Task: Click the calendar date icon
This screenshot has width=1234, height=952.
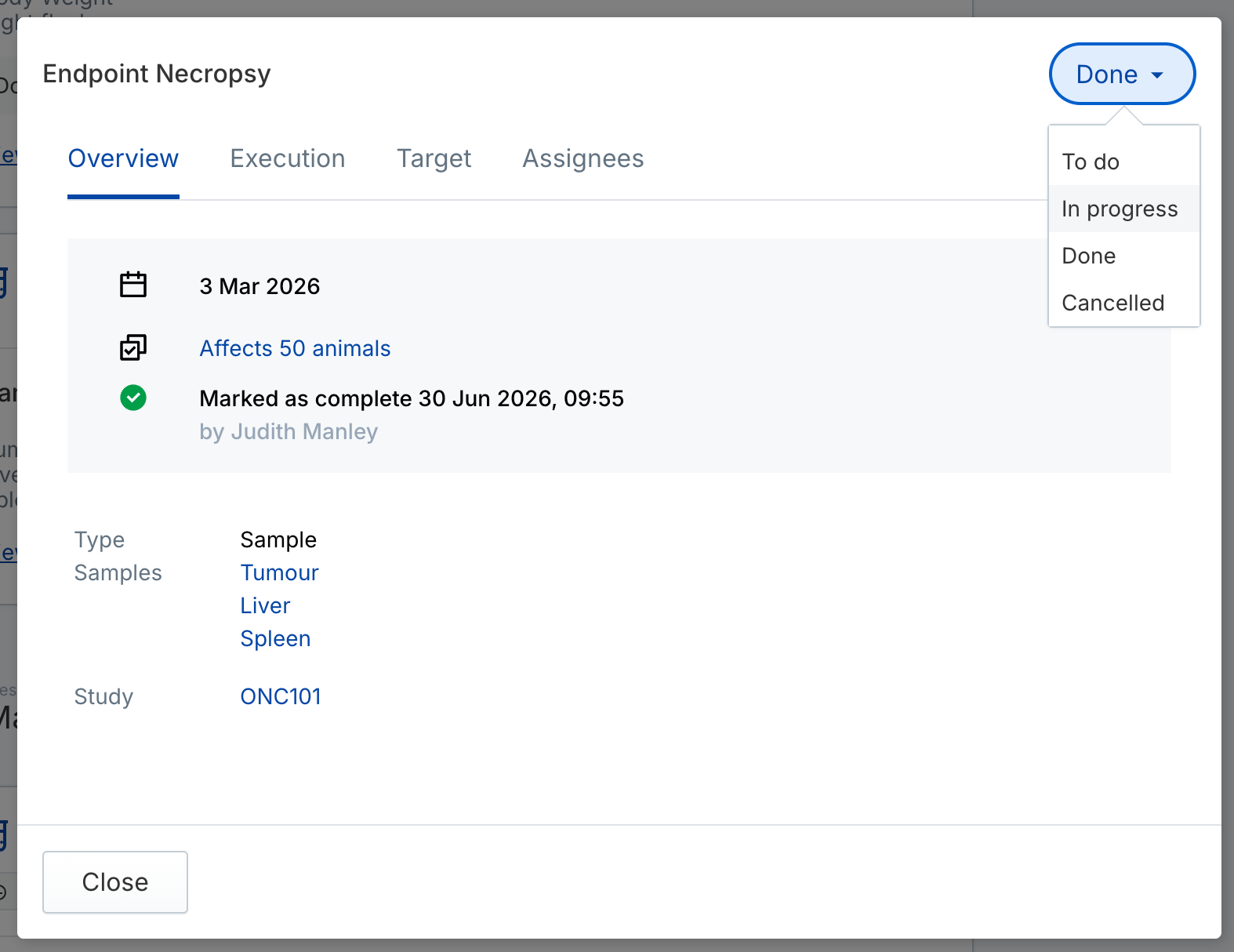Action: point(133,285)
